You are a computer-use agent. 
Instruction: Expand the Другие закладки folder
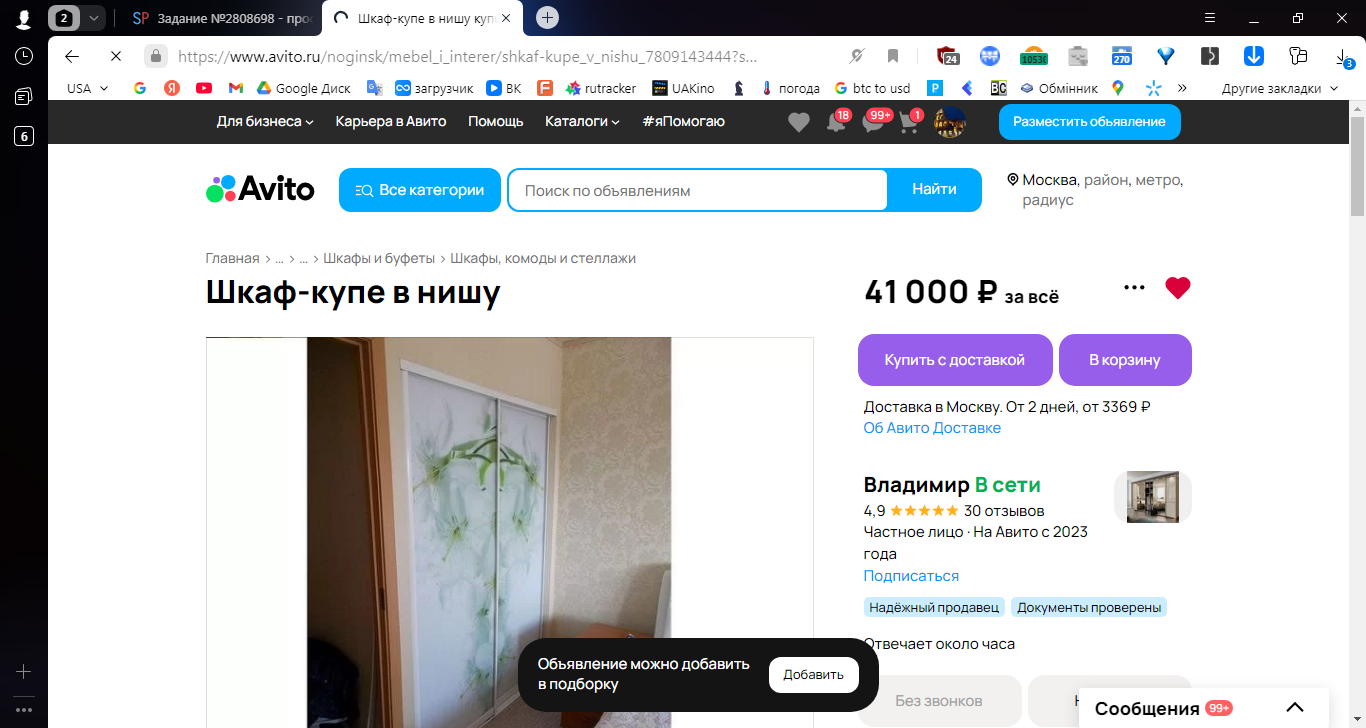1279,88
